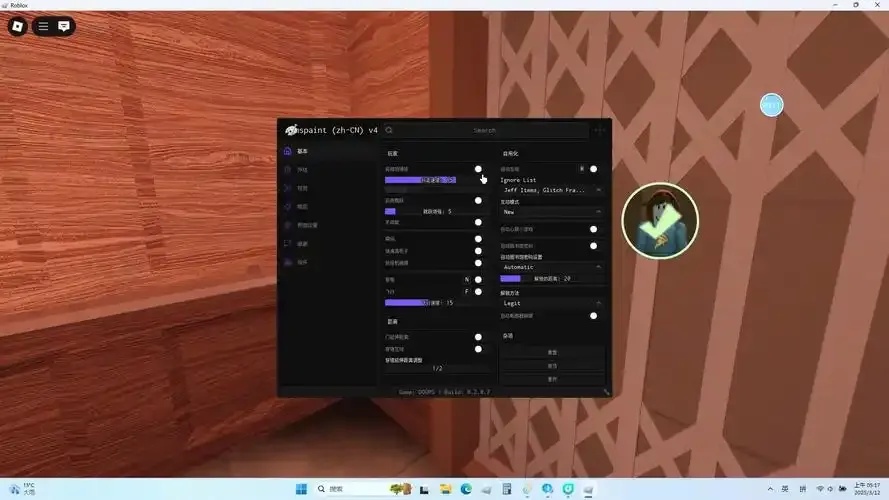
Task: Click the taskbar search box
Action: (363, 489)
